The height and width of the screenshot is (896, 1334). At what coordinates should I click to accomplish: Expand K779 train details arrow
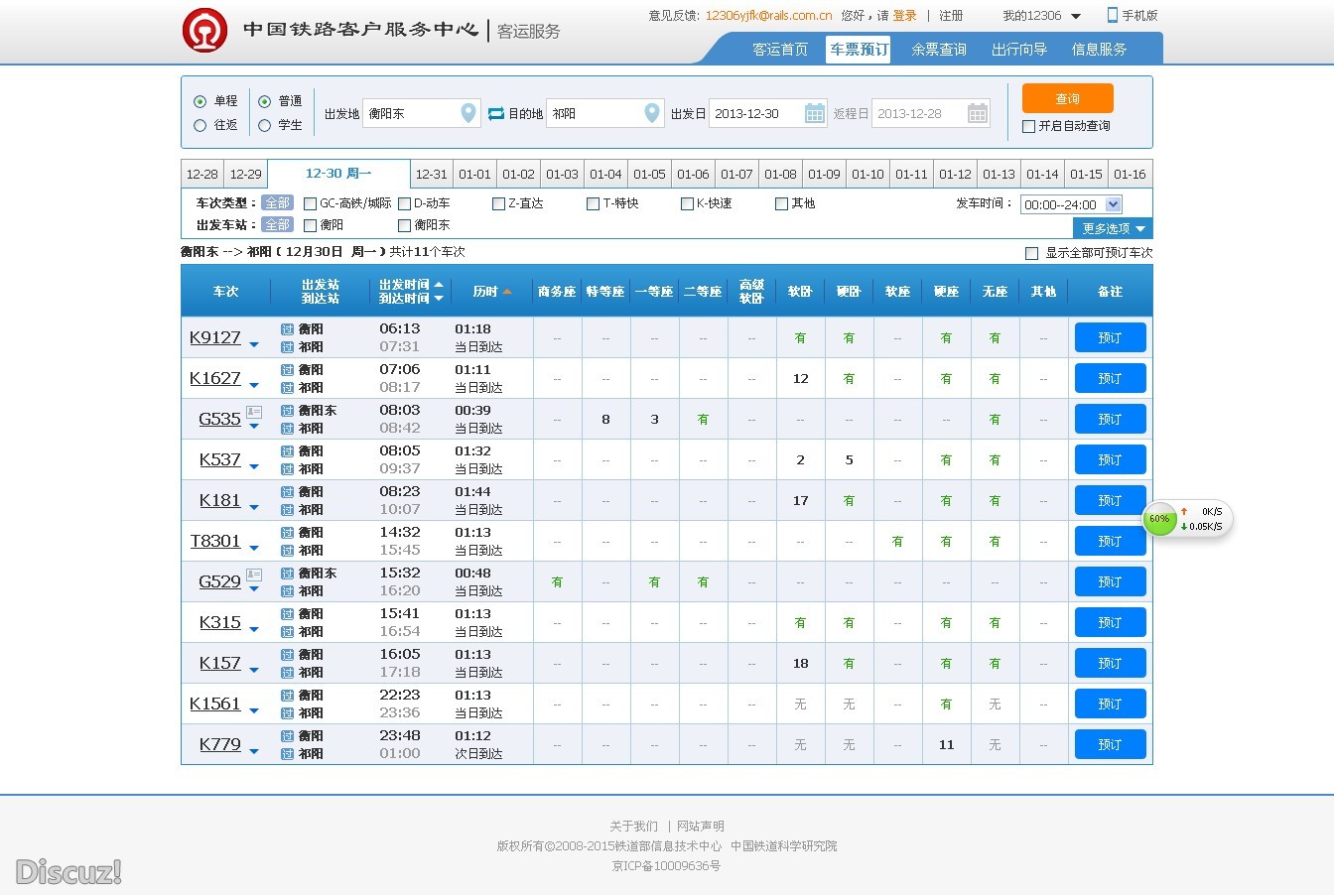pyautogui.click(x=254, y=752)
